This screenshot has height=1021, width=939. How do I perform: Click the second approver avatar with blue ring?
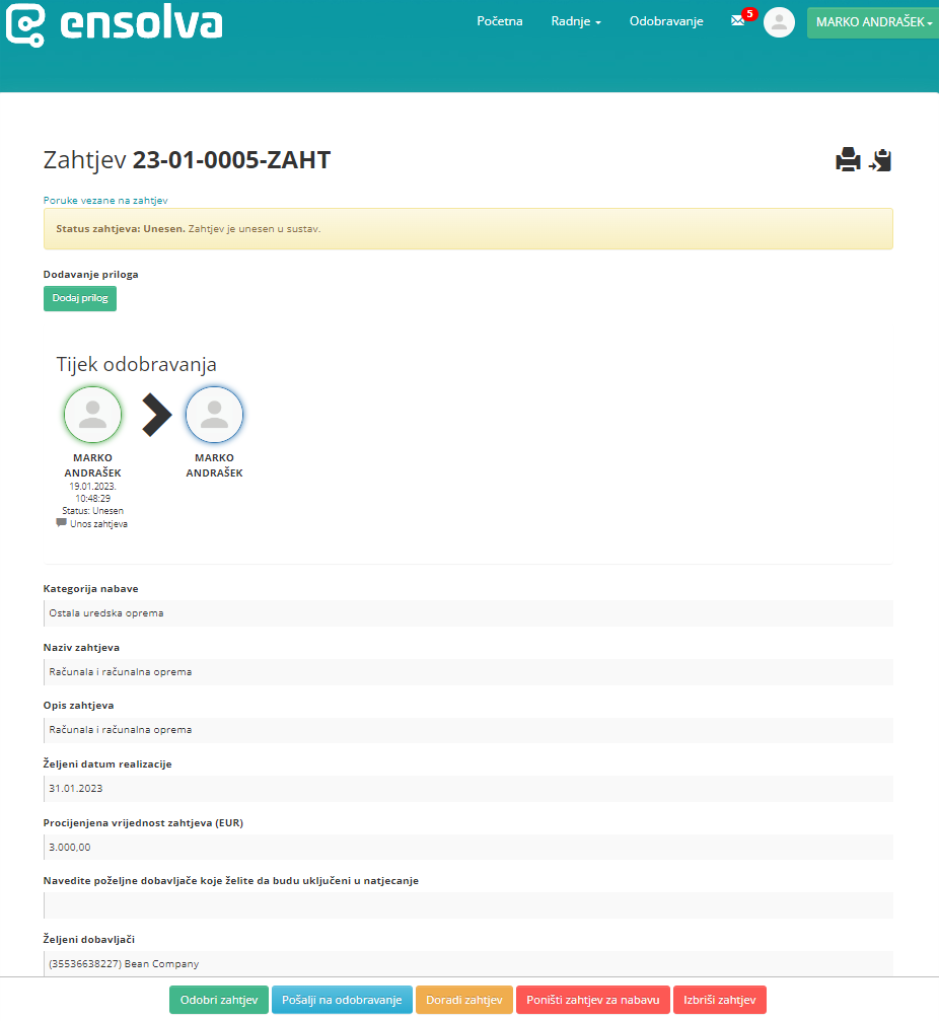click(214, 415)
